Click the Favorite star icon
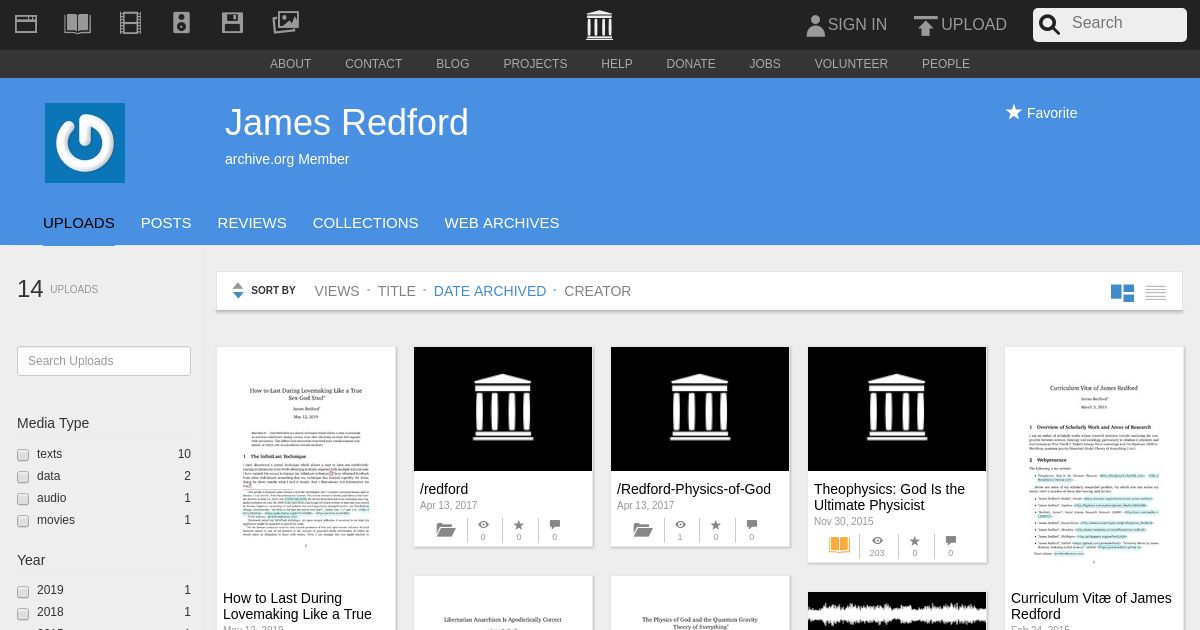The height and width of the screenshot is (630, 1200). tap(1014, 112)
